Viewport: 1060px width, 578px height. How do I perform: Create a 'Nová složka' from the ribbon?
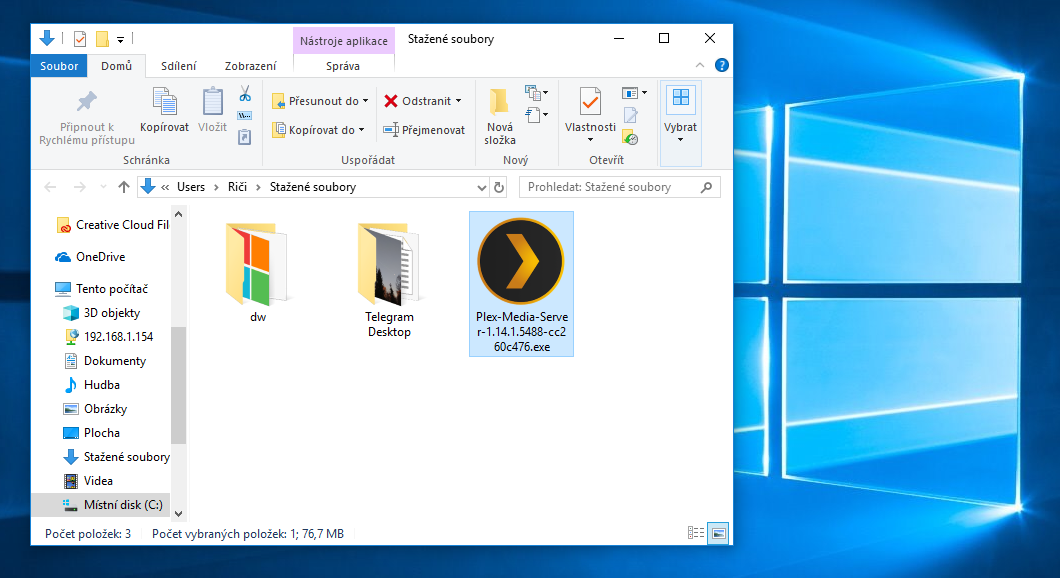tap(500, 116)
